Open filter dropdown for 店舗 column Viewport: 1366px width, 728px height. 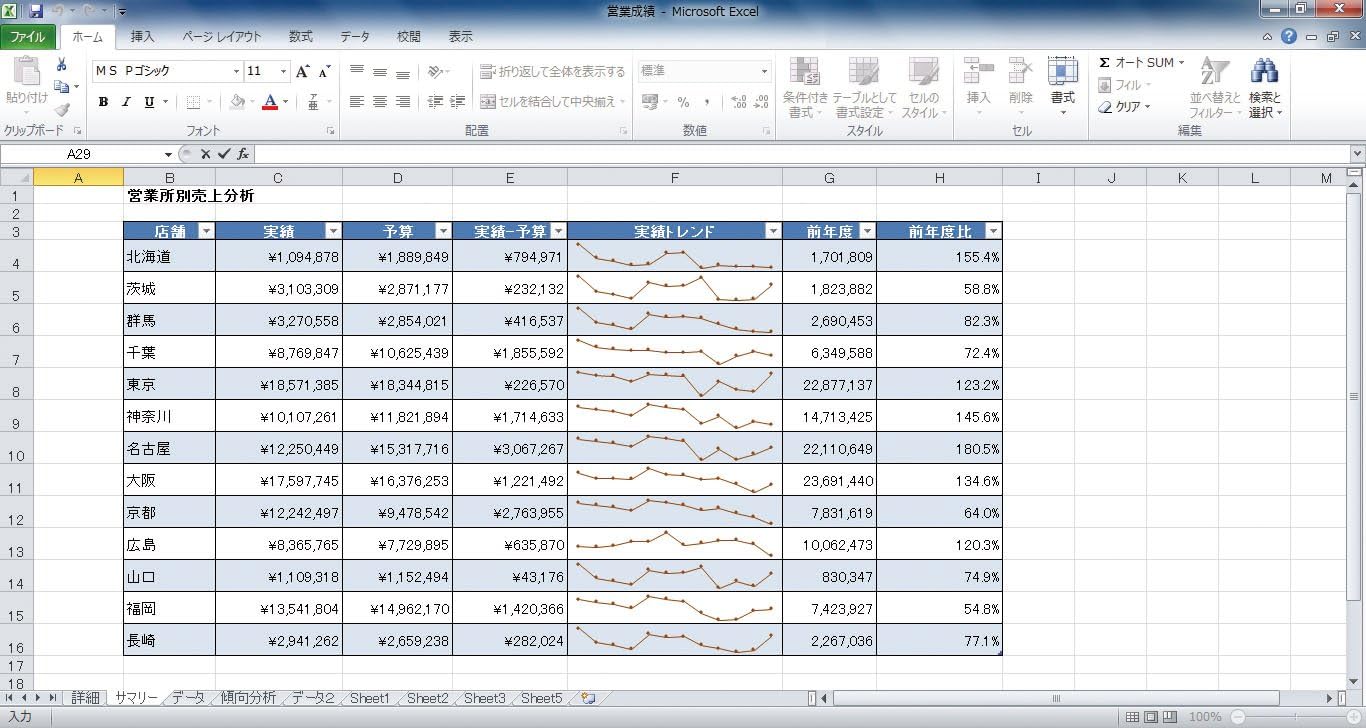pos(206,231)
